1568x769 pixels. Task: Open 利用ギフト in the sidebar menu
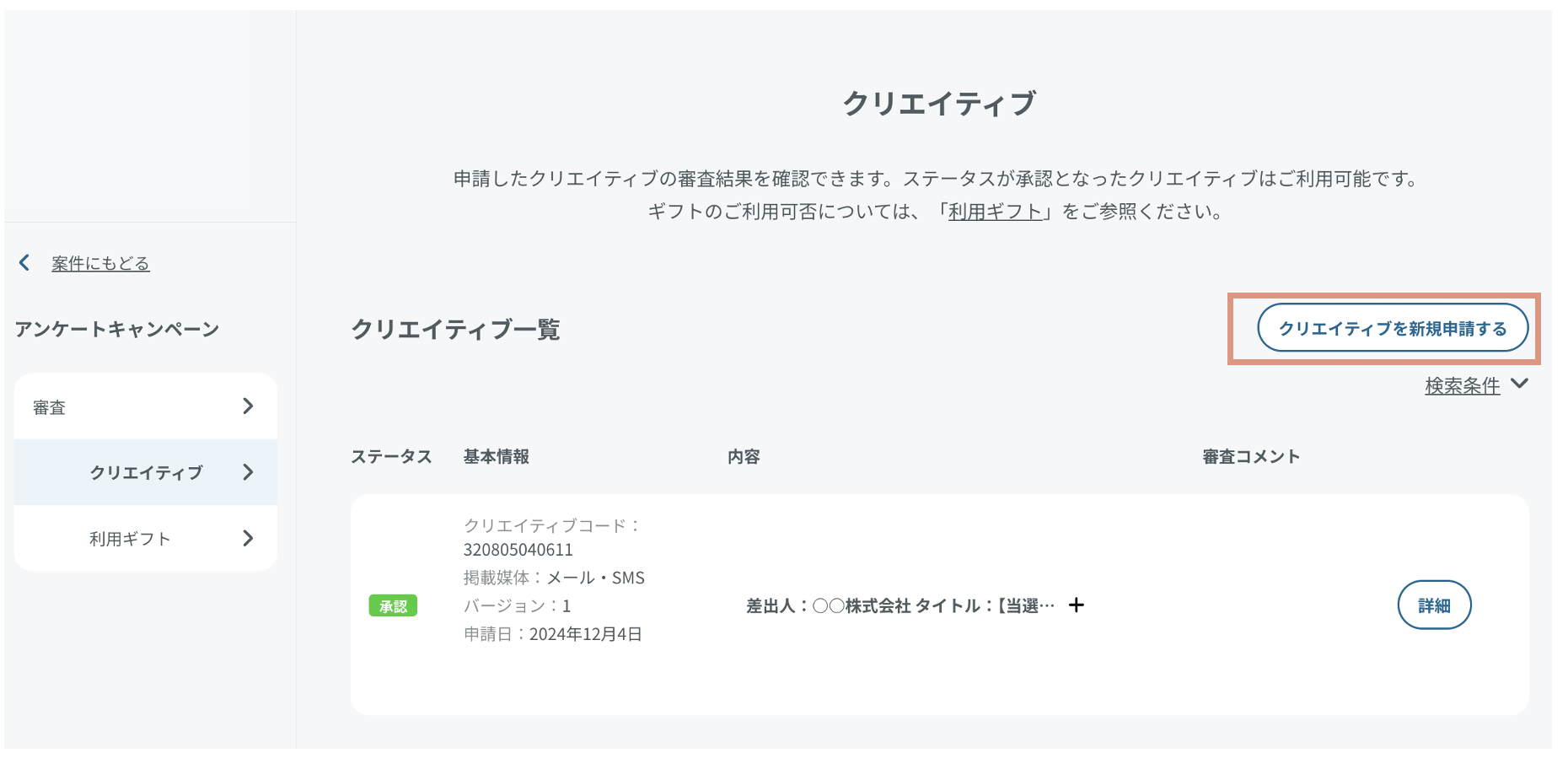click(x=130, y=539)
